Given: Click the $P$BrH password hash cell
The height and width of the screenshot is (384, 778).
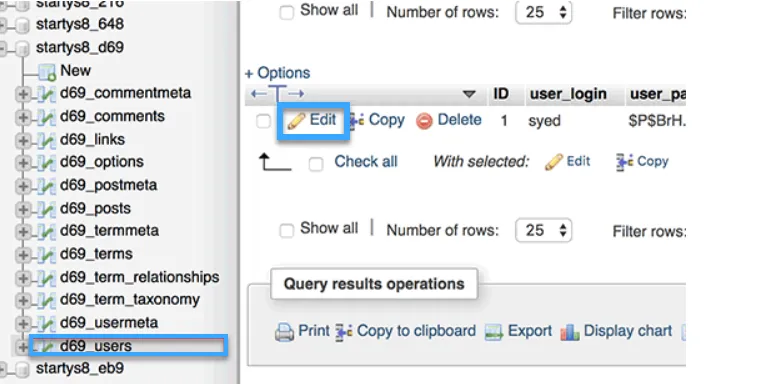Looking at the screenshot, I should pyautogui.click(x=657, y=121).
